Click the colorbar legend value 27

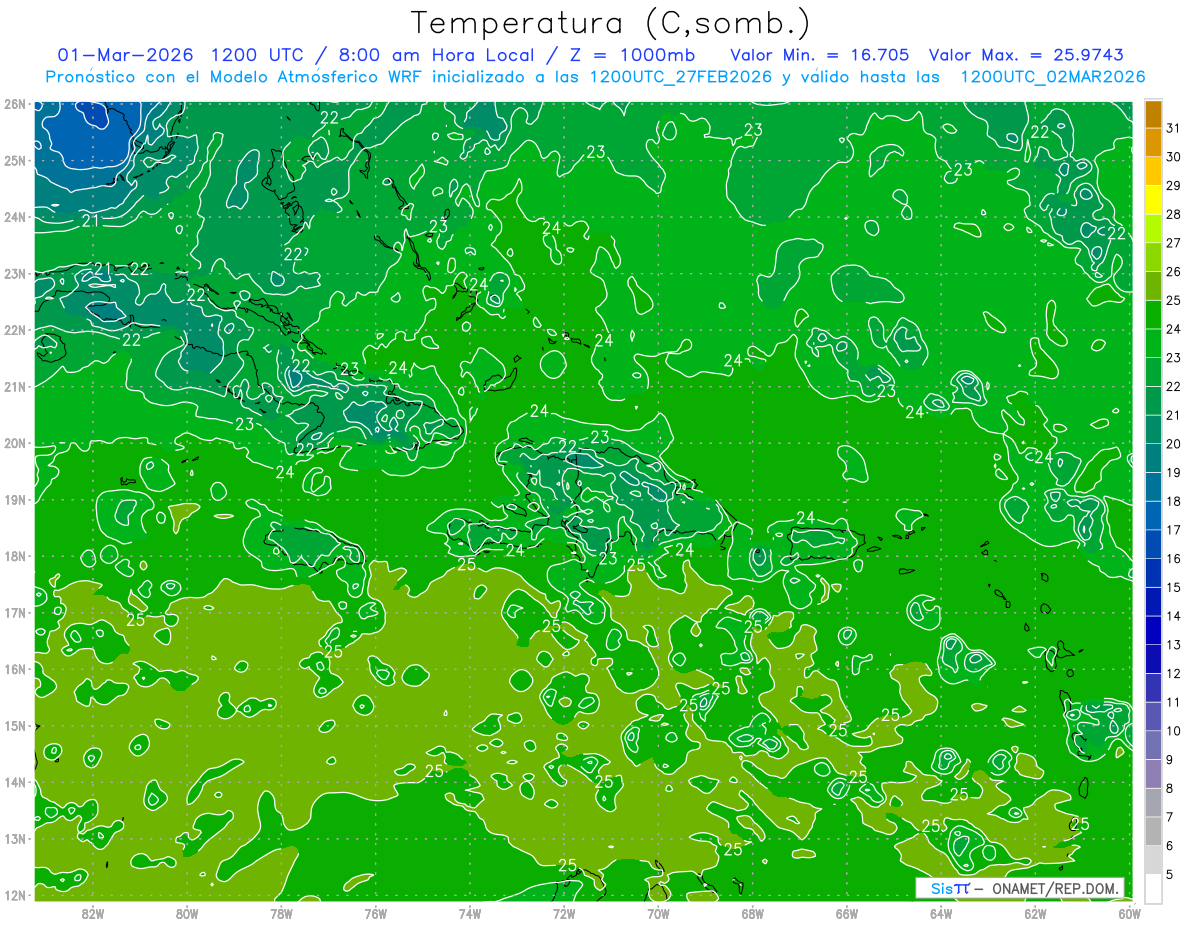(1174, 243)
